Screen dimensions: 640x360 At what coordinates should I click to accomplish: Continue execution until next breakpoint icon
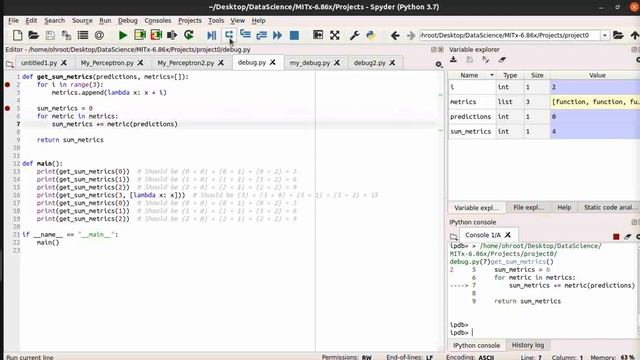278,35
